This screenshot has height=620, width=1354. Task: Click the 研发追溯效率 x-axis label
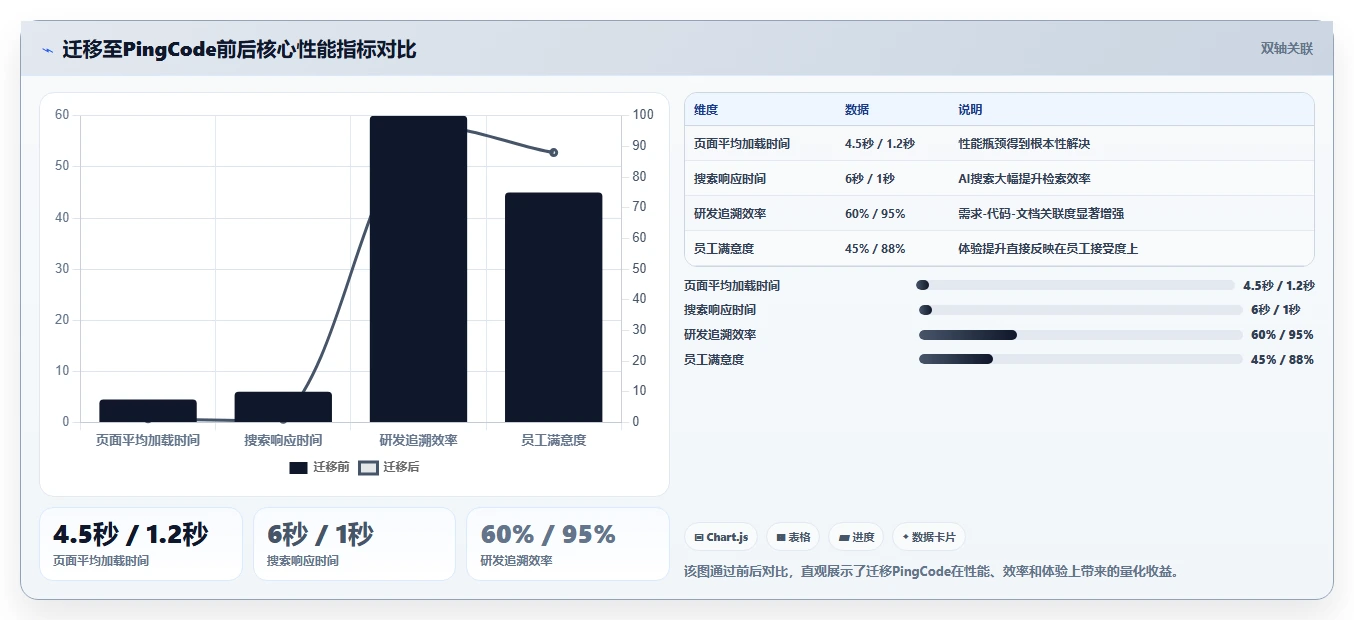coord(418,440)
